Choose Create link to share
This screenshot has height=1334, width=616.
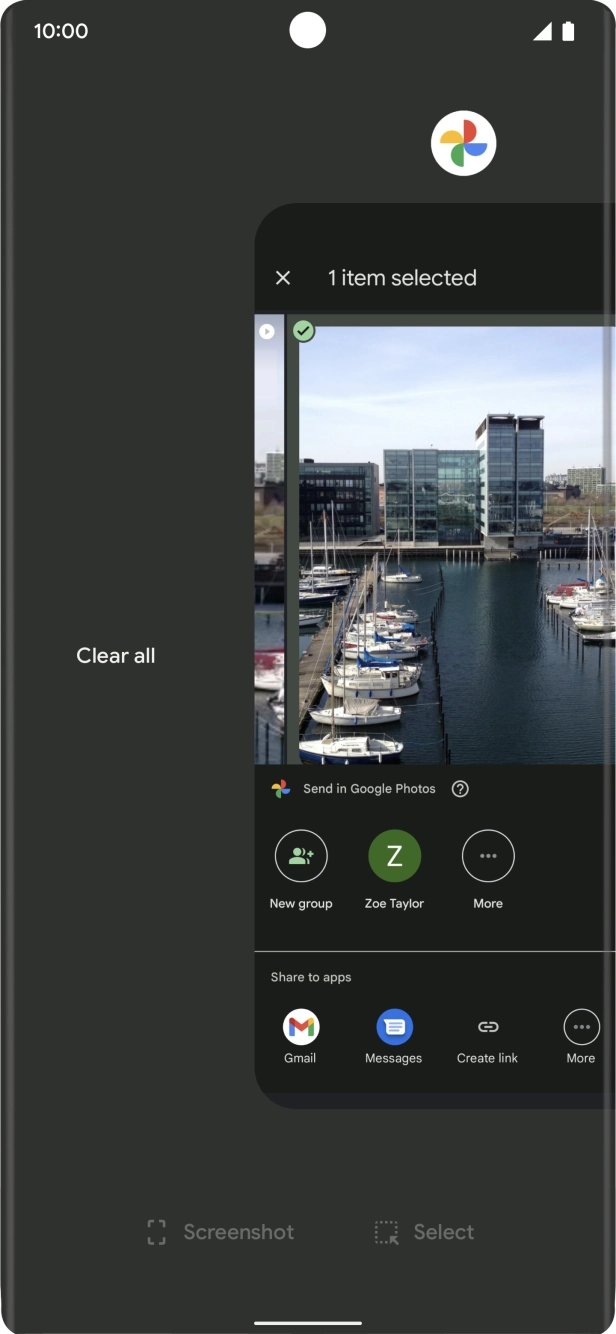pos(487,1027)
